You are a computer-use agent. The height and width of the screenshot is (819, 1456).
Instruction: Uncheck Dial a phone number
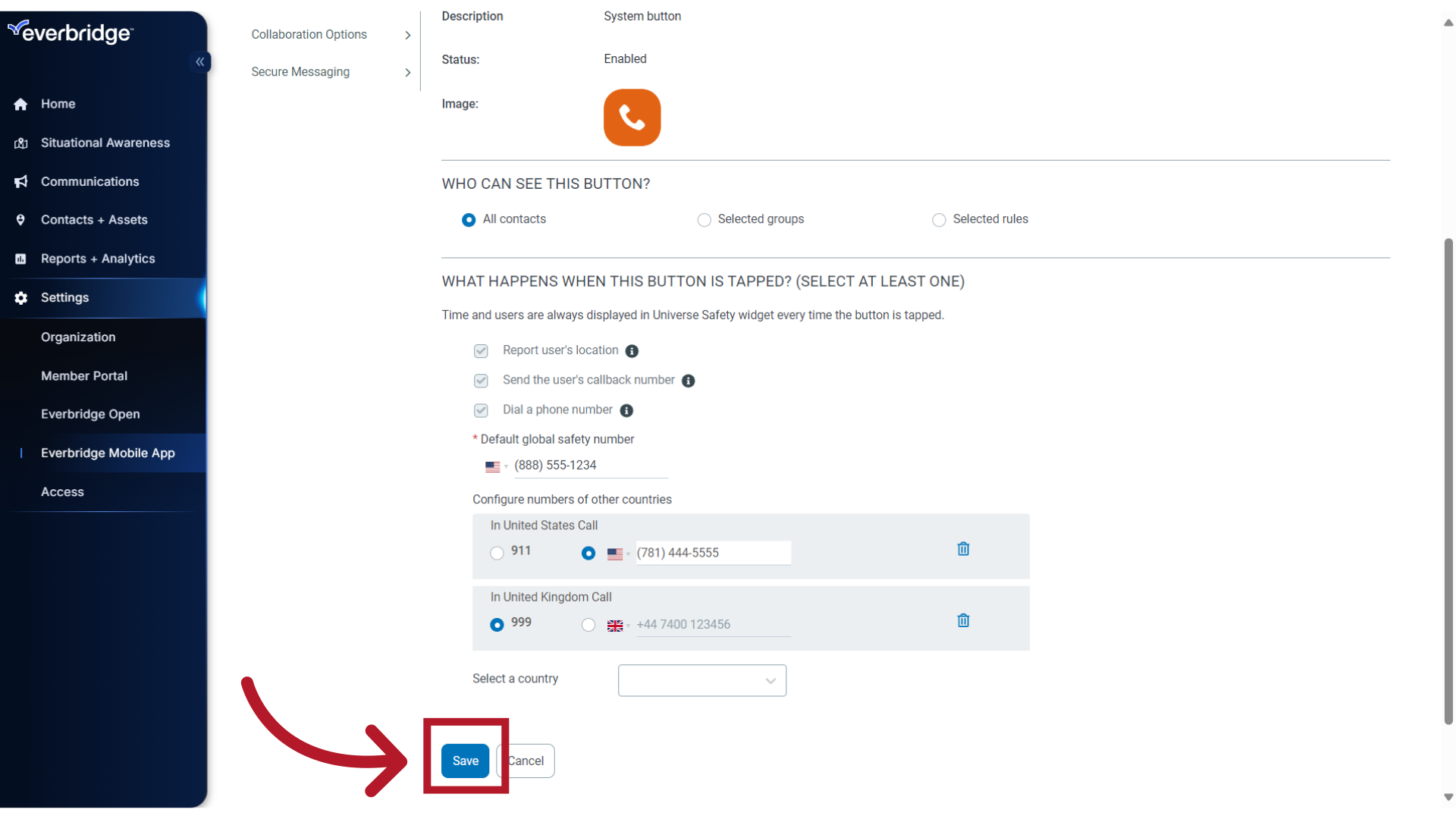[x=481, y=410]
